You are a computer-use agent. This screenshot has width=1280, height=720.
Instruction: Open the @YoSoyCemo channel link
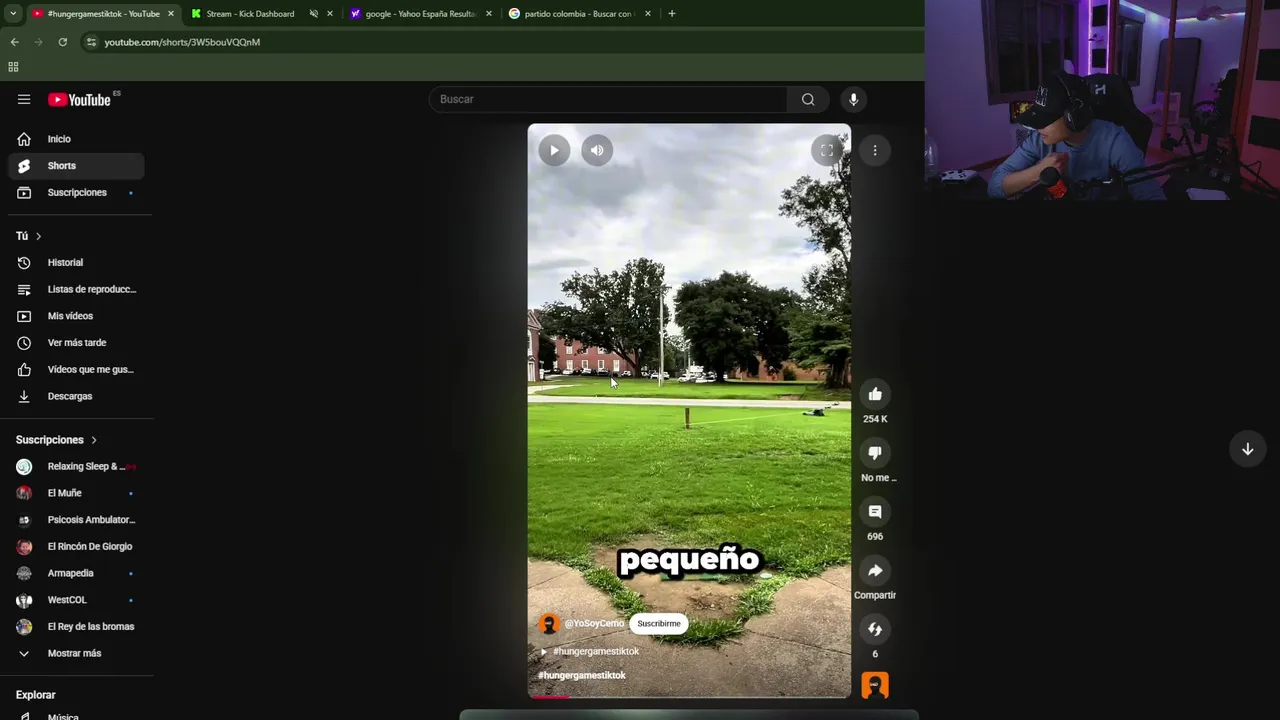click(x=594, y=623)
